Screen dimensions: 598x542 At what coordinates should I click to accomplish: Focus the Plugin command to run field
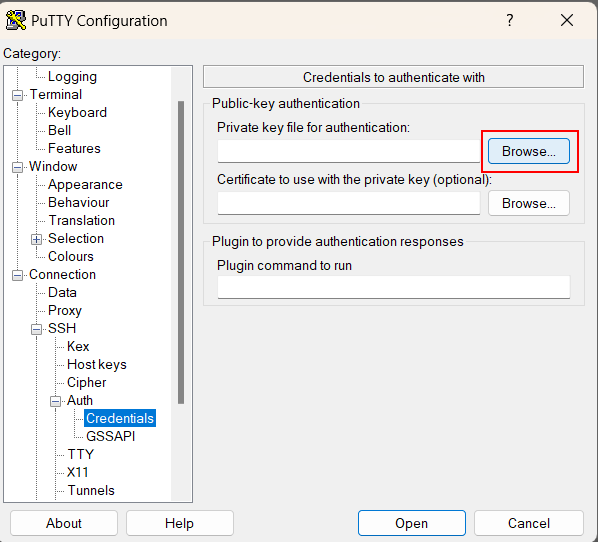[394, 287]
